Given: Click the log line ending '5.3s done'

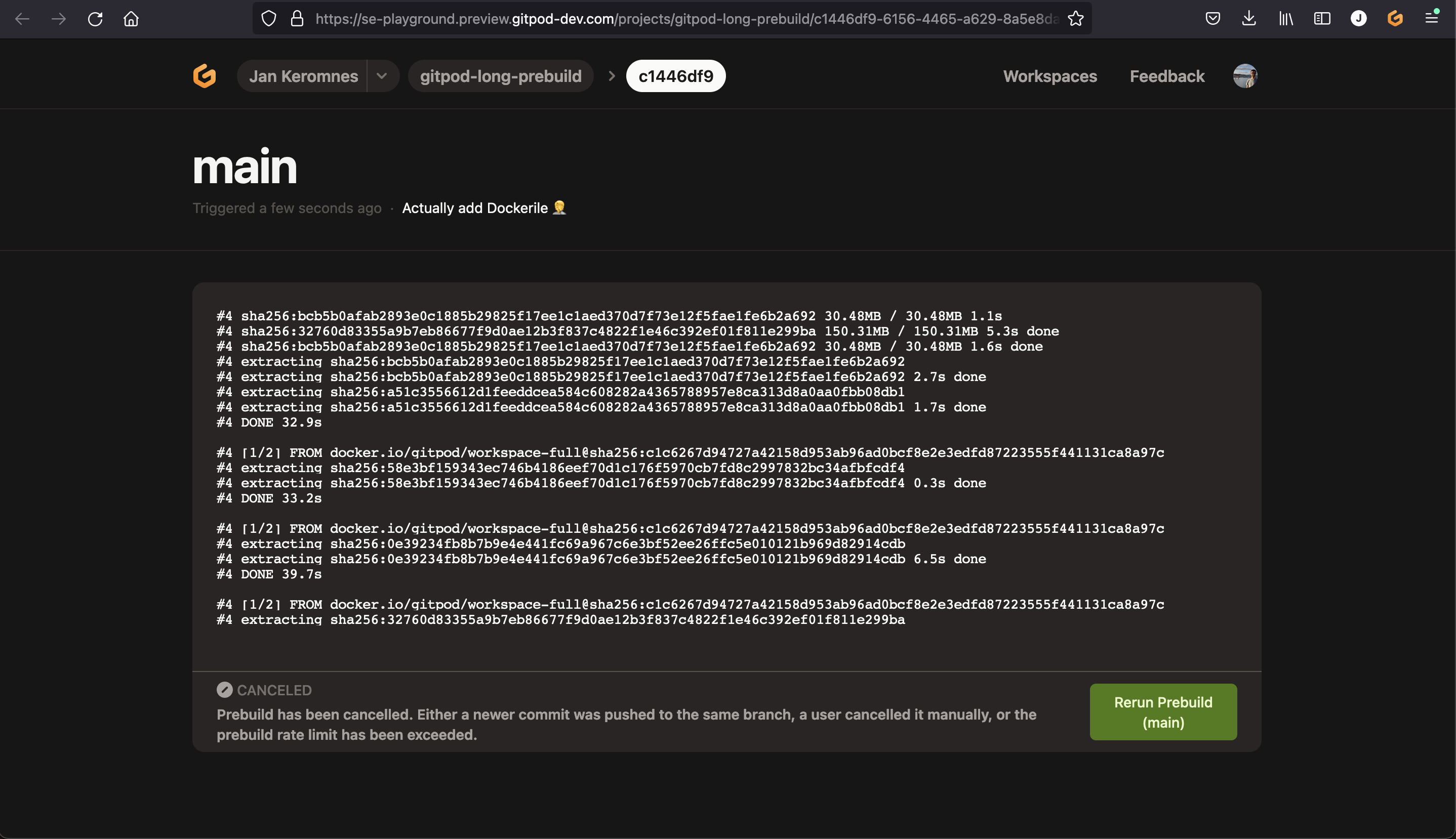Looking at the screenshot, I should click(x=637, y=331).
